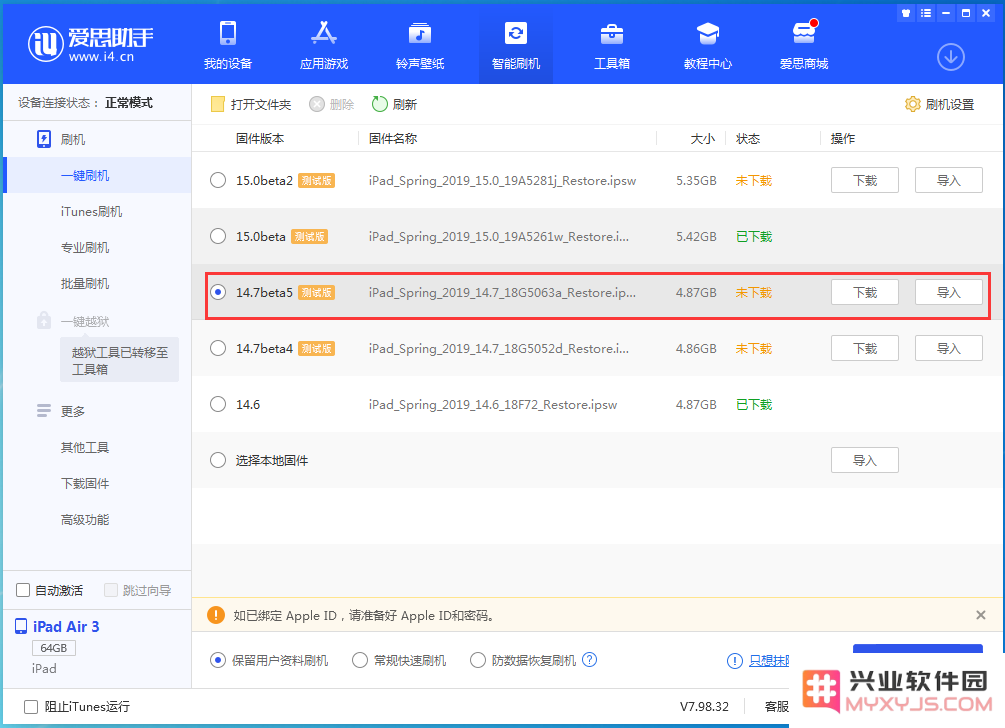This screenshot has width=1005, height=728.
Task: Select the 14.7beta5 firmware radio button
Action: (x=218, y=292)
